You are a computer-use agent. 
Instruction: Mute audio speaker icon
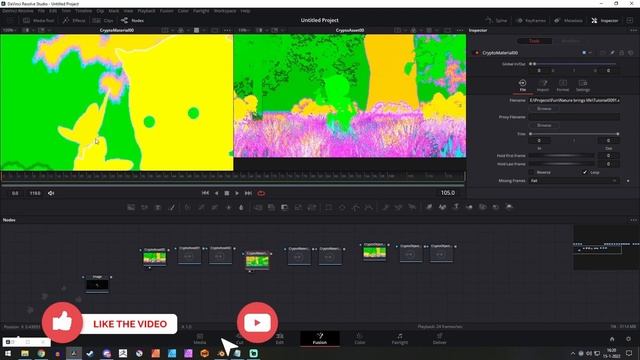click(x=51, y=193)
